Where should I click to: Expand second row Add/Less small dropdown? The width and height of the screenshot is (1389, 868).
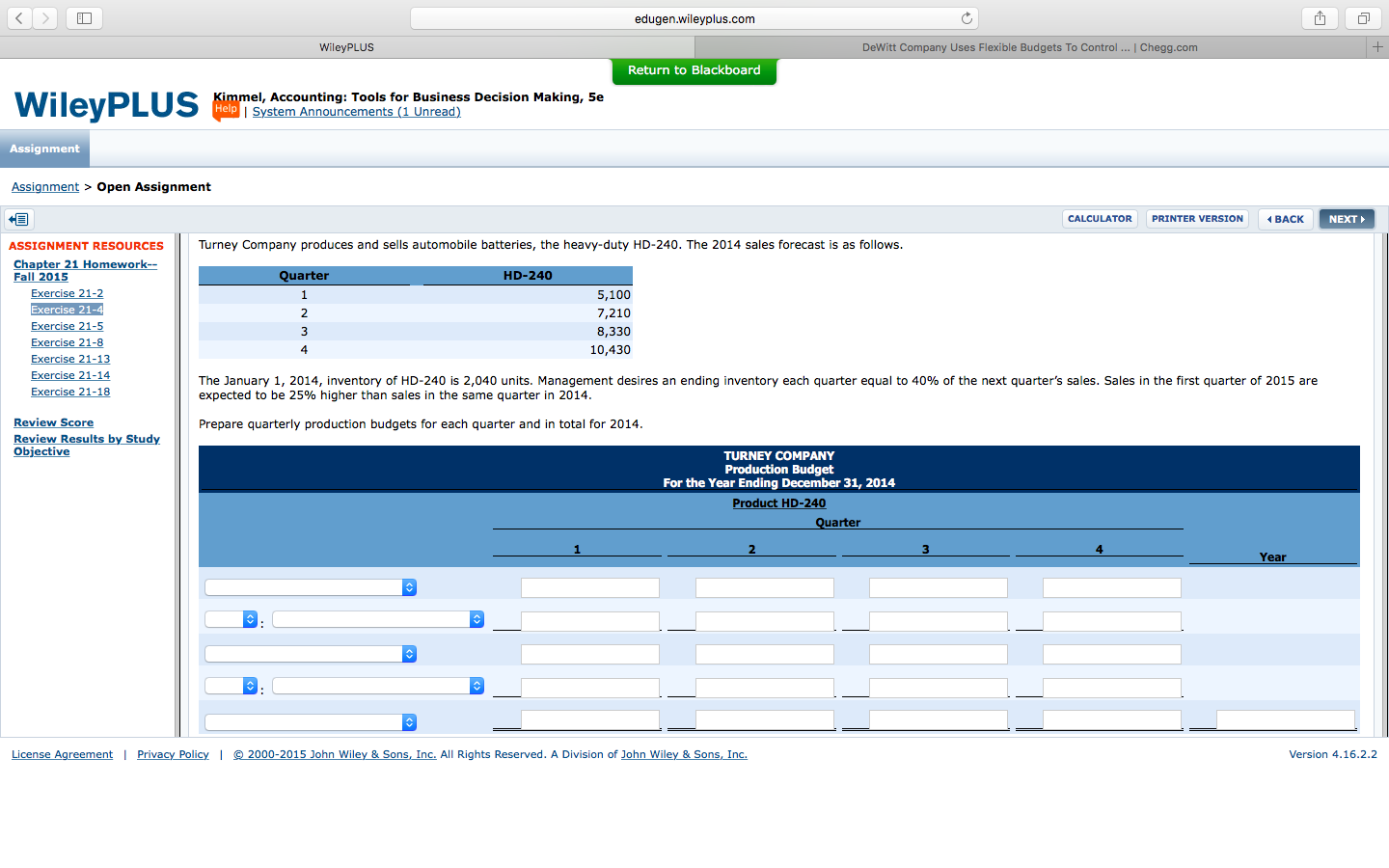point(231,619)
